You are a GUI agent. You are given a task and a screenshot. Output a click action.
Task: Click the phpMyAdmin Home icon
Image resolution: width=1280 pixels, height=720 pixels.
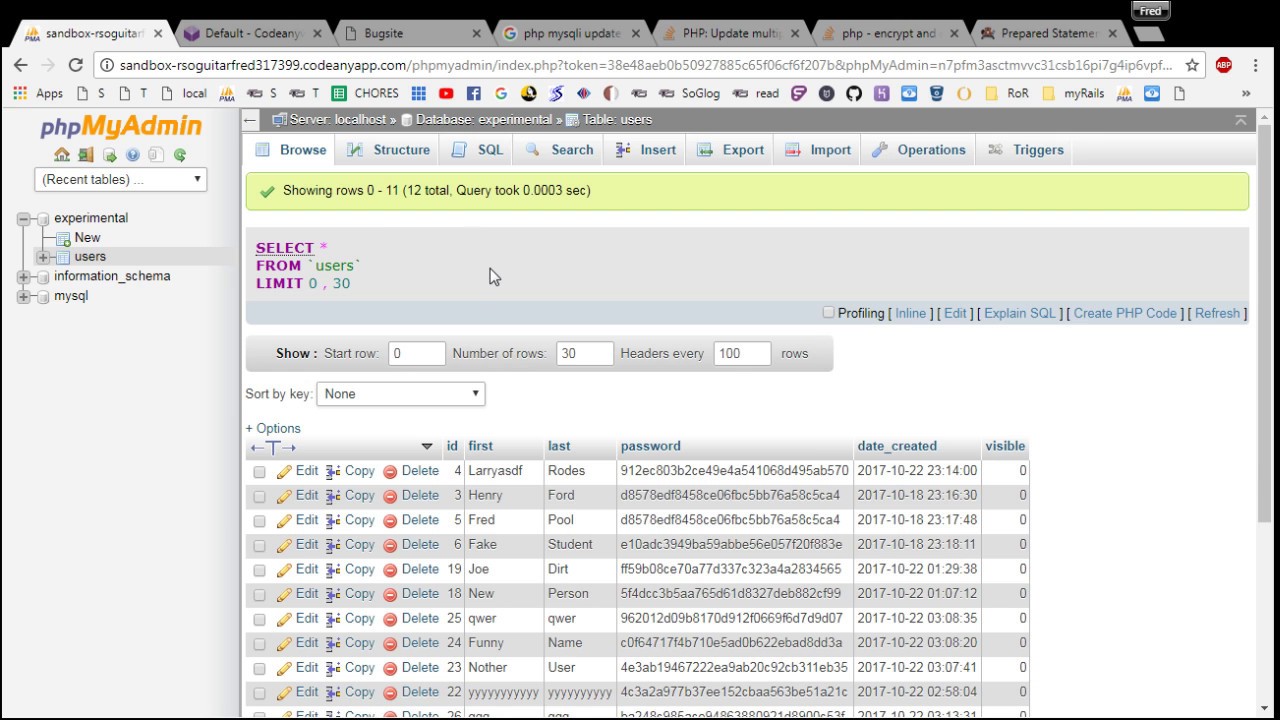point(62,155)
